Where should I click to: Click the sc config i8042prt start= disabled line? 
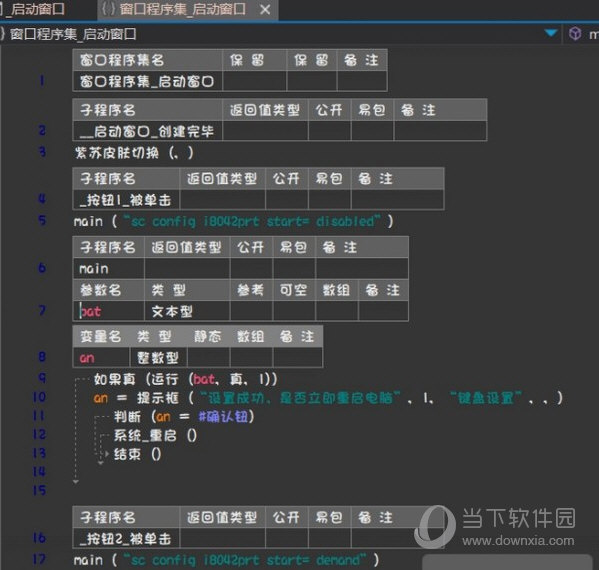click(233, 221)
